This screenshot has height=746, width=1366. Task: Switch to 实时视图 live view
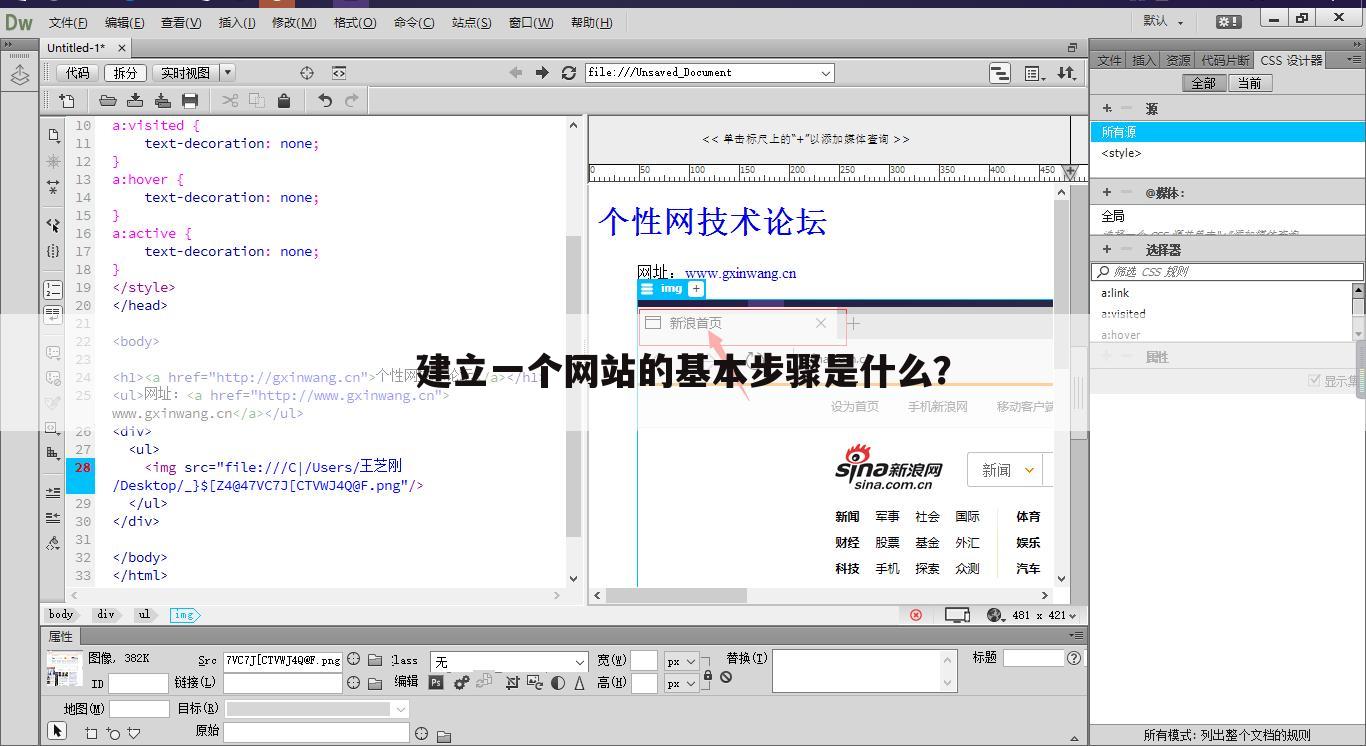(185, 73)
